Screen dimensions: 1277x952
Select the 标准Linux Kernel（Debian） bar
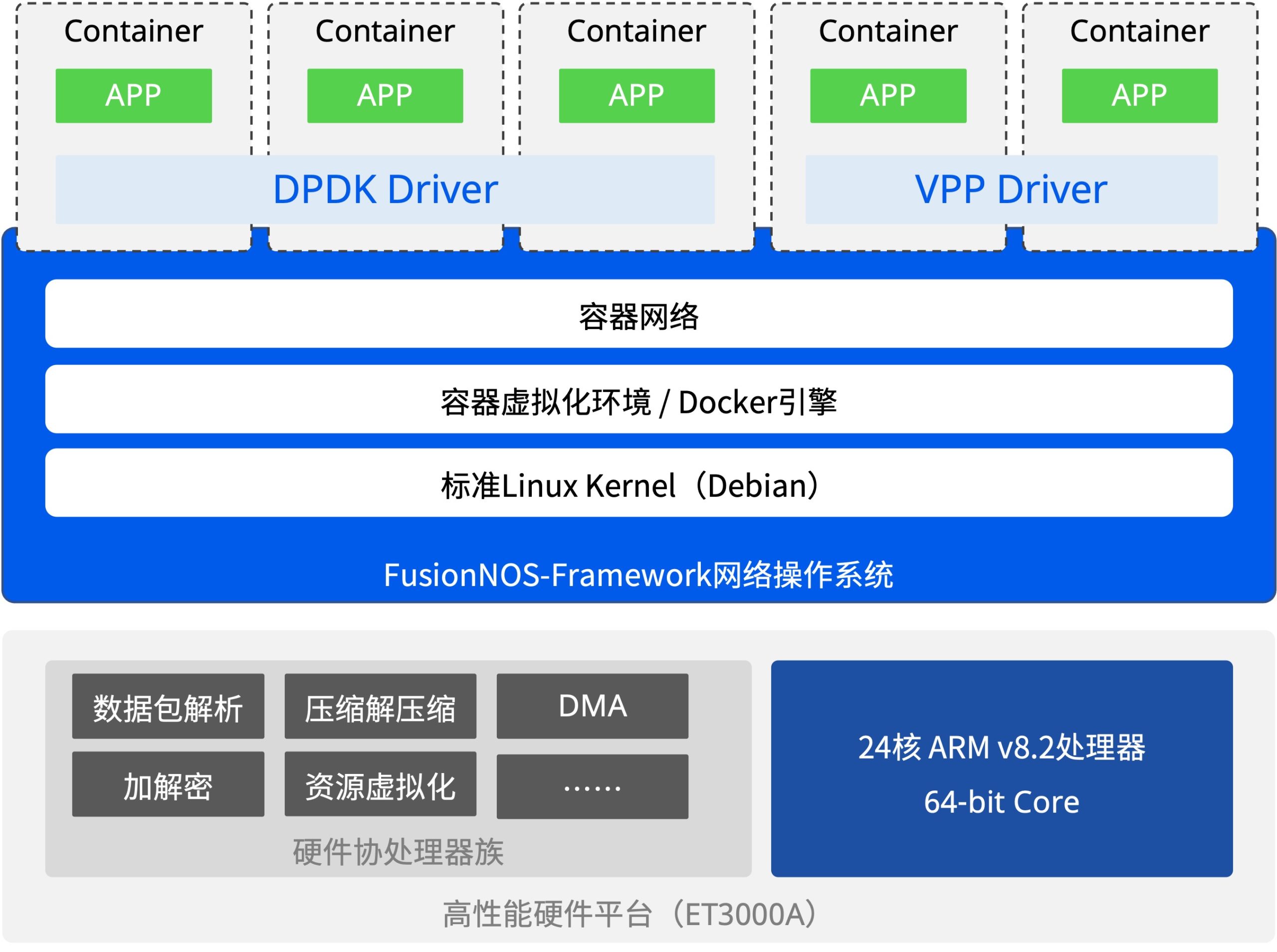[639, 482]
